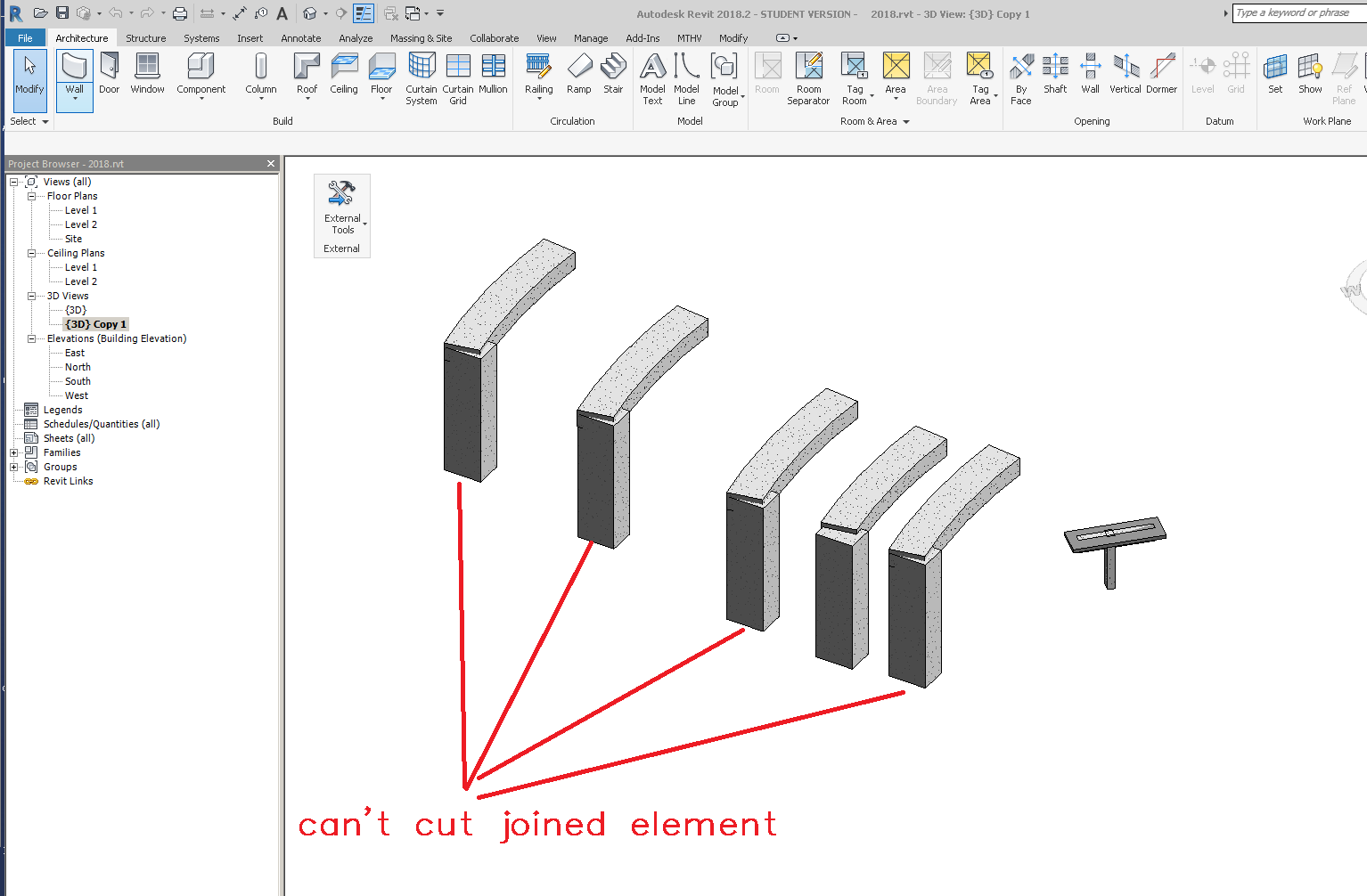This screenshot has height=896, width=1367.
Task: Open the Structure ribbon tab
Action: tap(145, 38)
